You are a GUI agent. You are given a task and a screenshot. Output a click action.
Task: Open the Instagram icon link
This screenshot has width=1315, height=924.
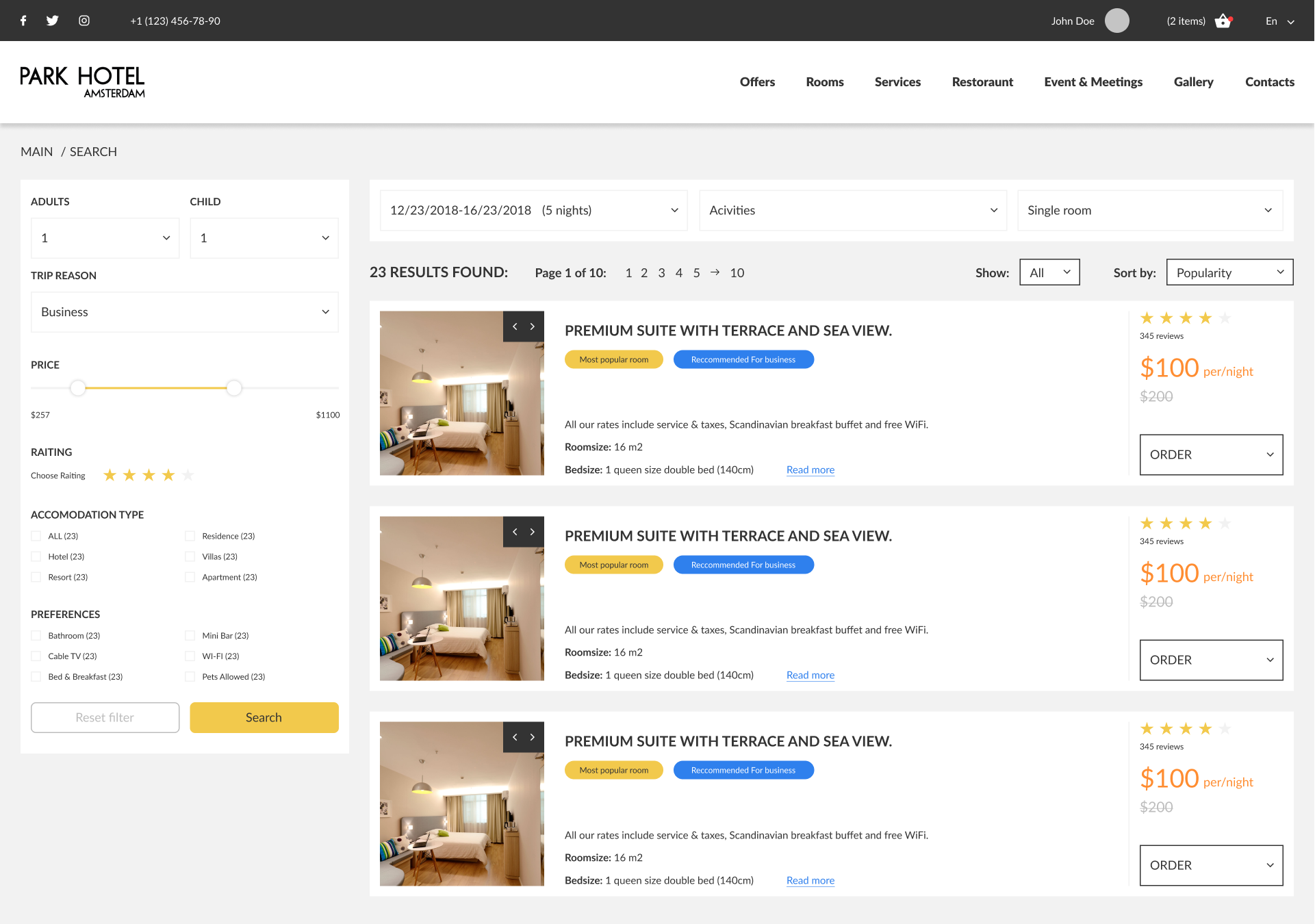84,21
